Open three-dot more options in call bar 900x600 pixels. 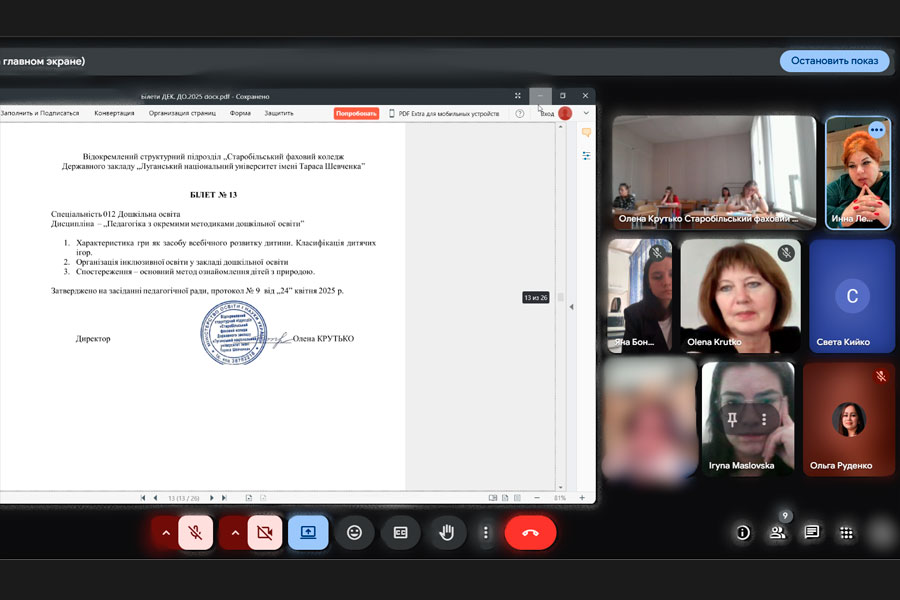[x=486, y=532]
